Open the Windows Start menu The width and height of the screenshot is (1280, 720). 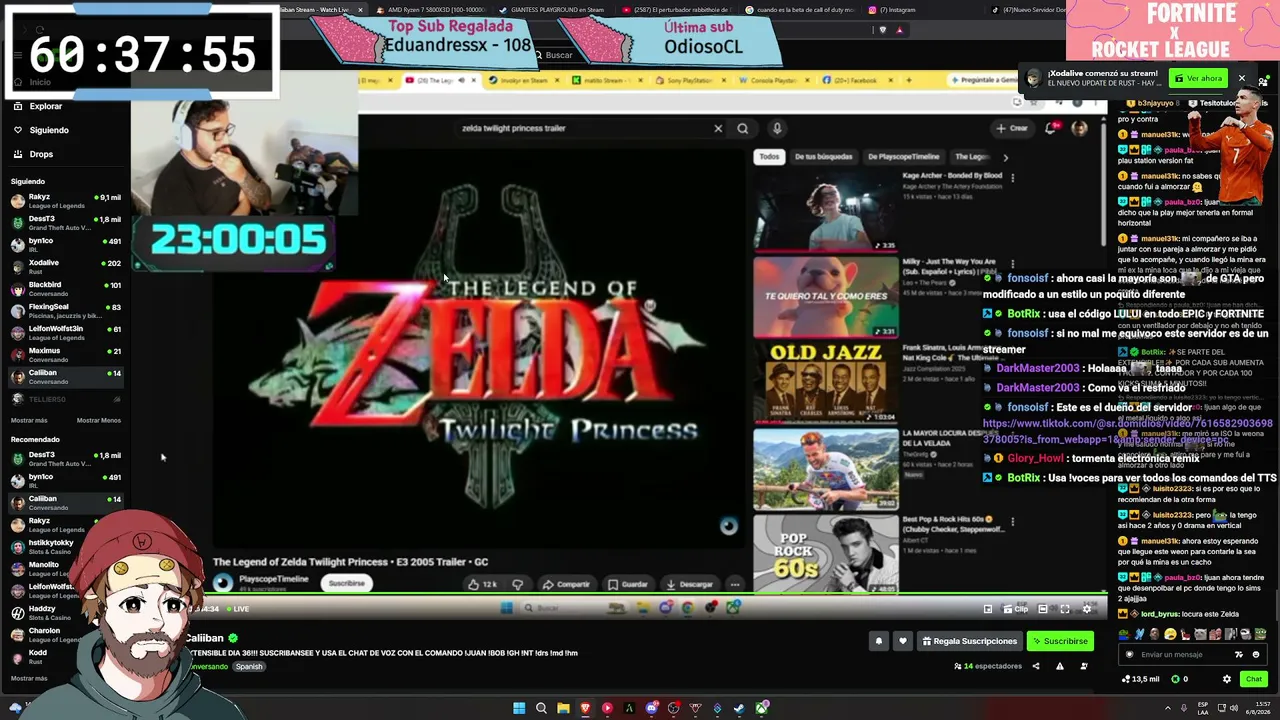click(x=519, y=709)
